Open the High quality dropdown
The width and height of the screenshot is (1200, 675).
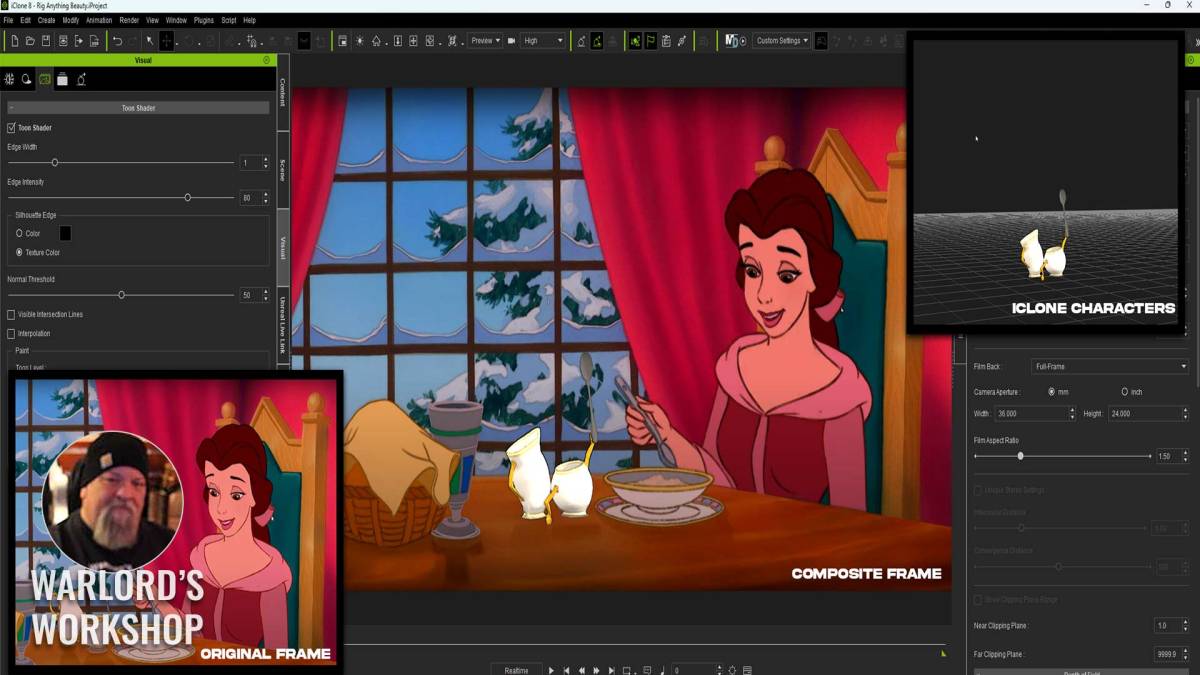[543, 41]
